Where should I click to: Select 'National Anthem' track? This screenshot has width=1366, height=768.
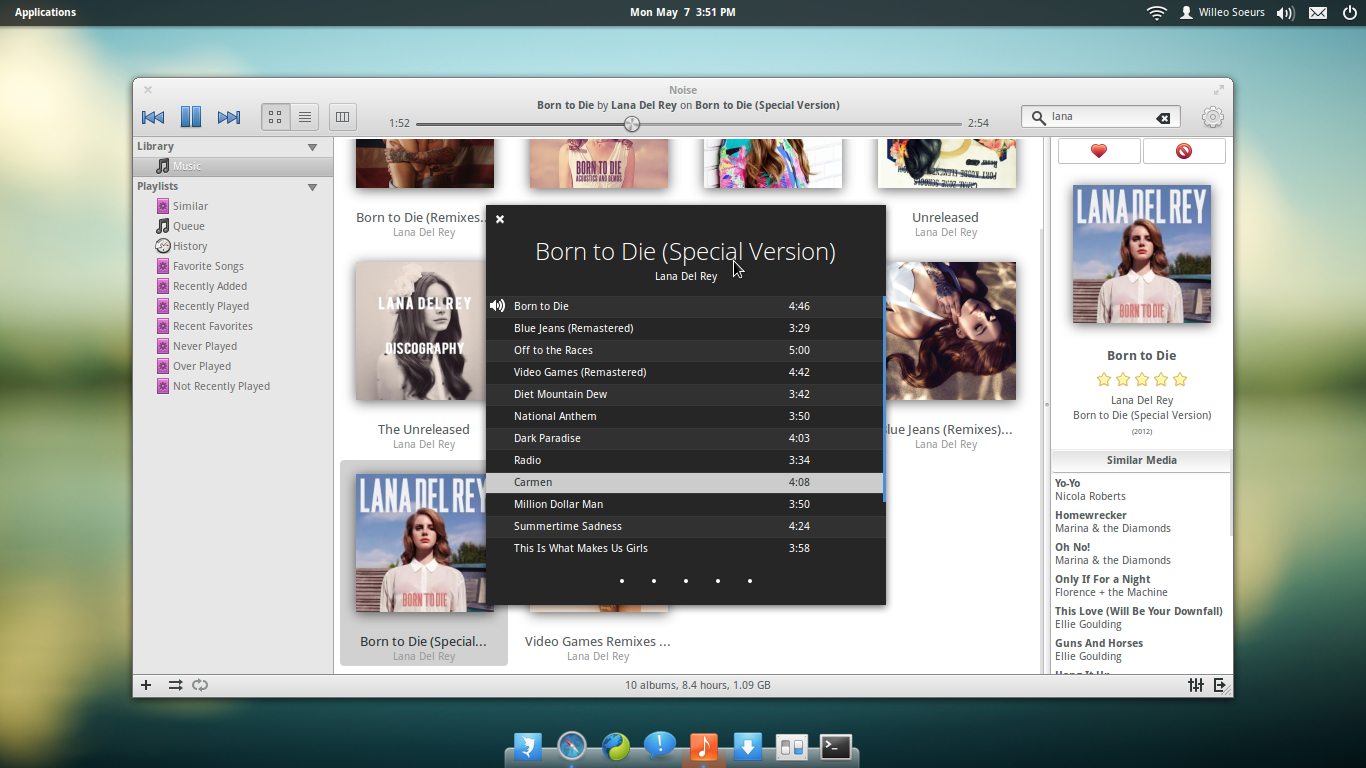tap(685, 416)
